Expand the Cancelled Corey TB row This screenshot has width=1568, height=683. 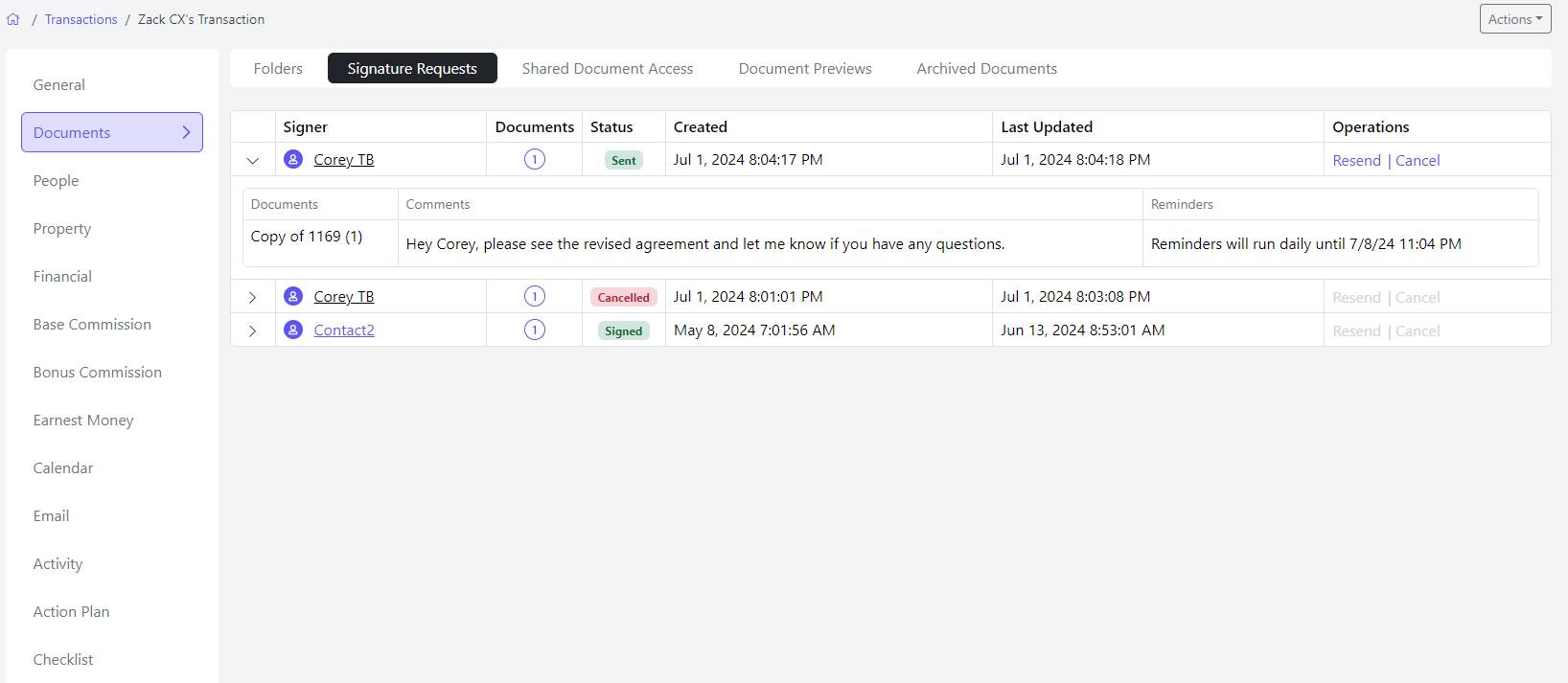click(253, 298)
